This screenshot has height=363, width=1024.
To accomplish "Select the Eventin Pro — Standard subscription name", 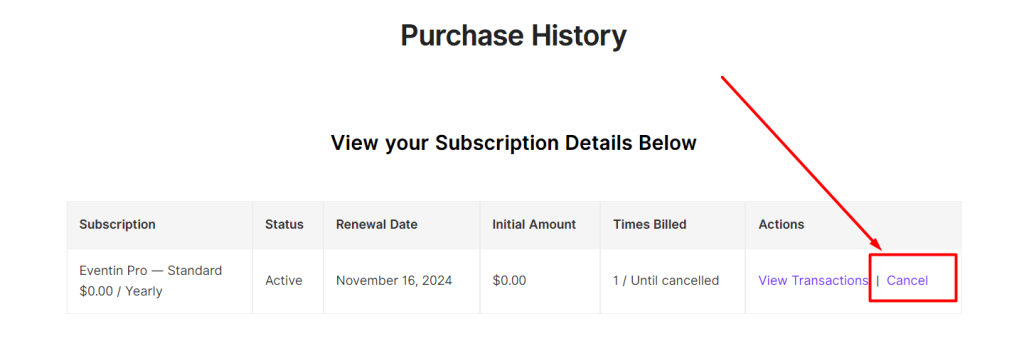I will (x=151, y=270).
